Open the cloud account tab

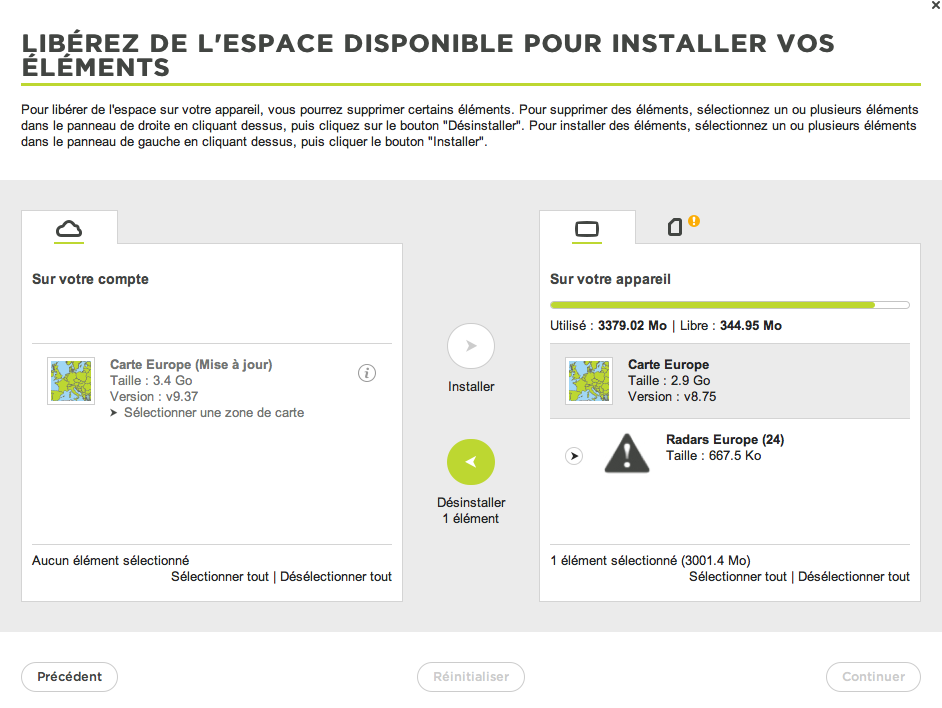[69, 228]
